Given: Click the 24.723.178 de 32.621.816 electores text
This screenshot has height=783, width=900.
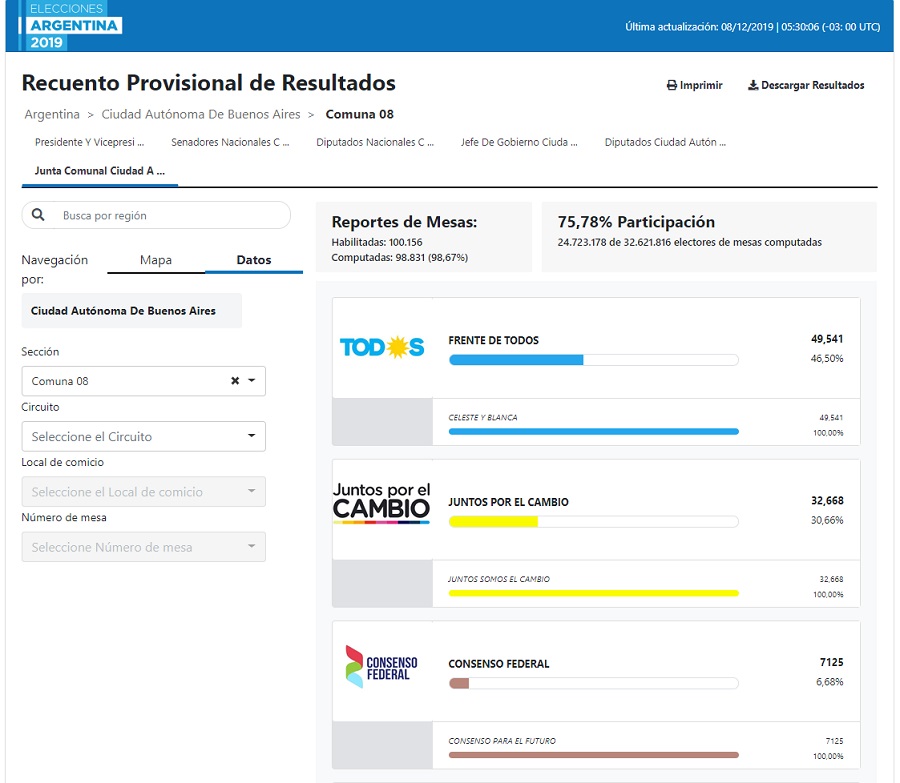Looking at the screenshot, I should (x=689, y=242).
